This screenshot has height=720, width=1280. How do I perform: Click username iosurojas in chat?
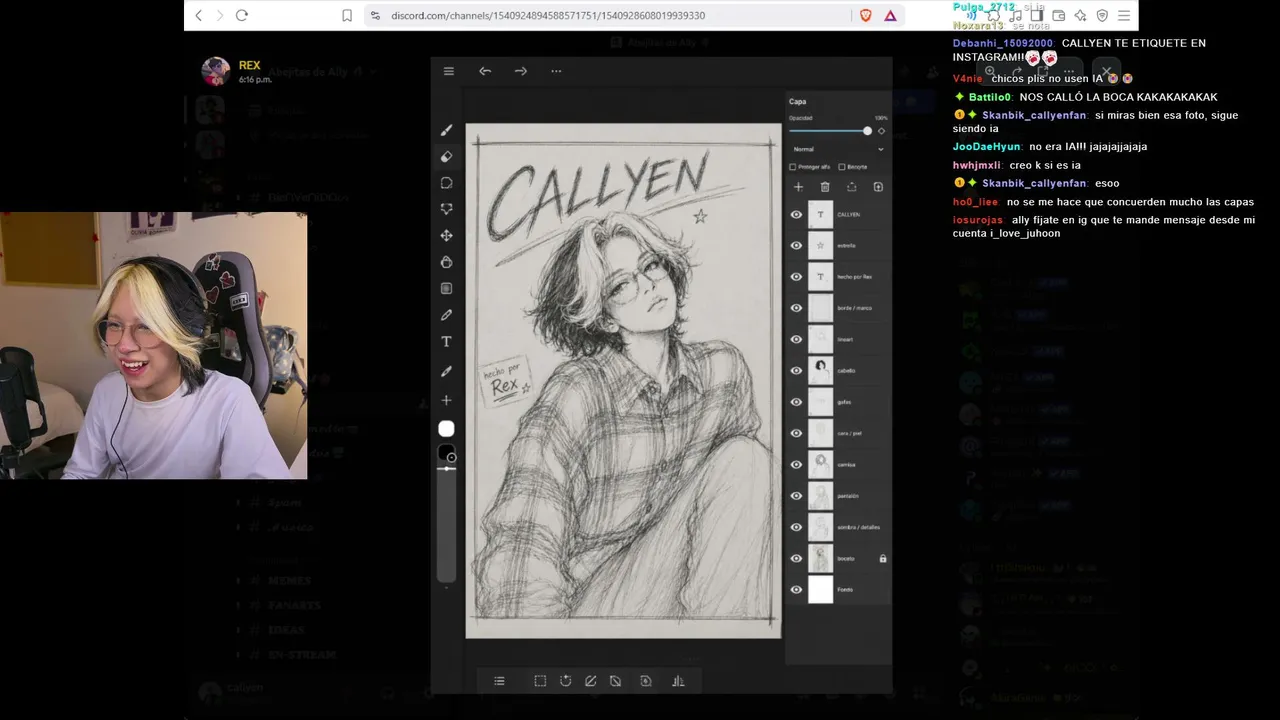click(x=978, y=220)
